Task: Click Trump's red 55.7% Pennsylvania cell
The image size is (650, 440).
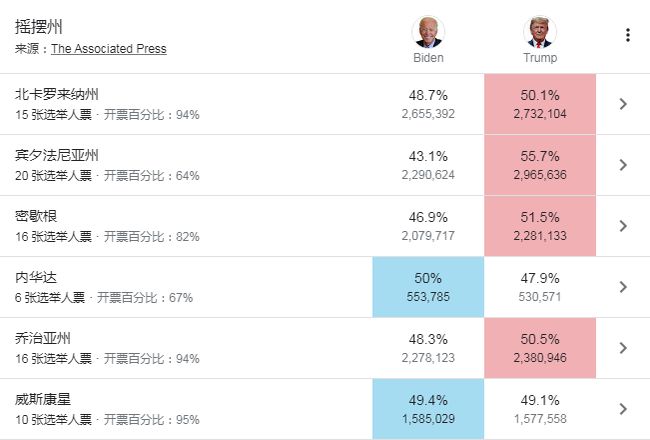Action: 540,165
